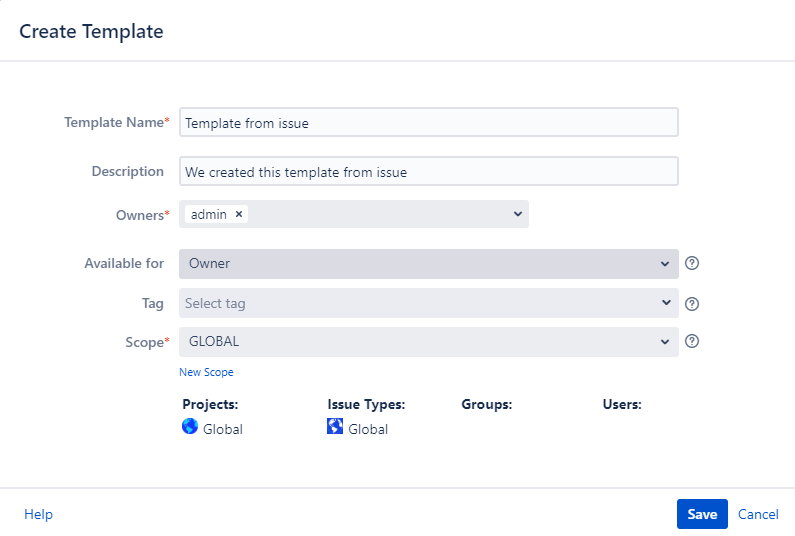This screenshot has width=795, height=536.
Task: Expand the Scope GLOBAL dropdown
Action: (x=665, y=342)
